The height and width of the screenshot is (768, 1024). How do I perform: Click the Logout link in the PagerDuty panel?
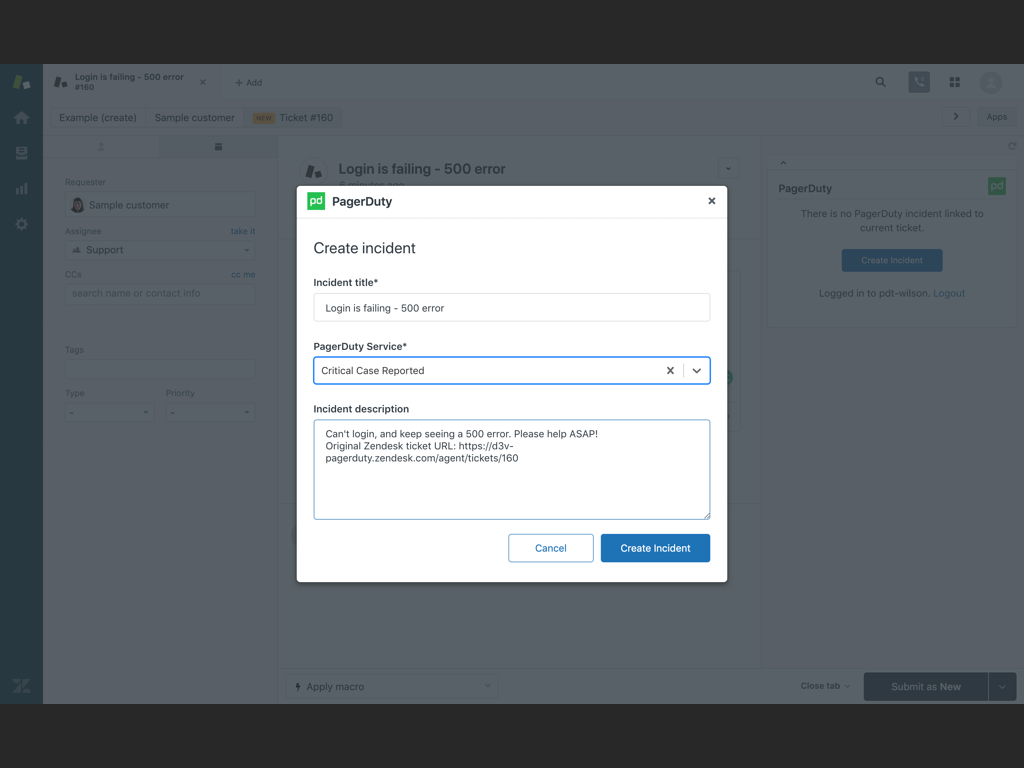[x=948, y=293]
